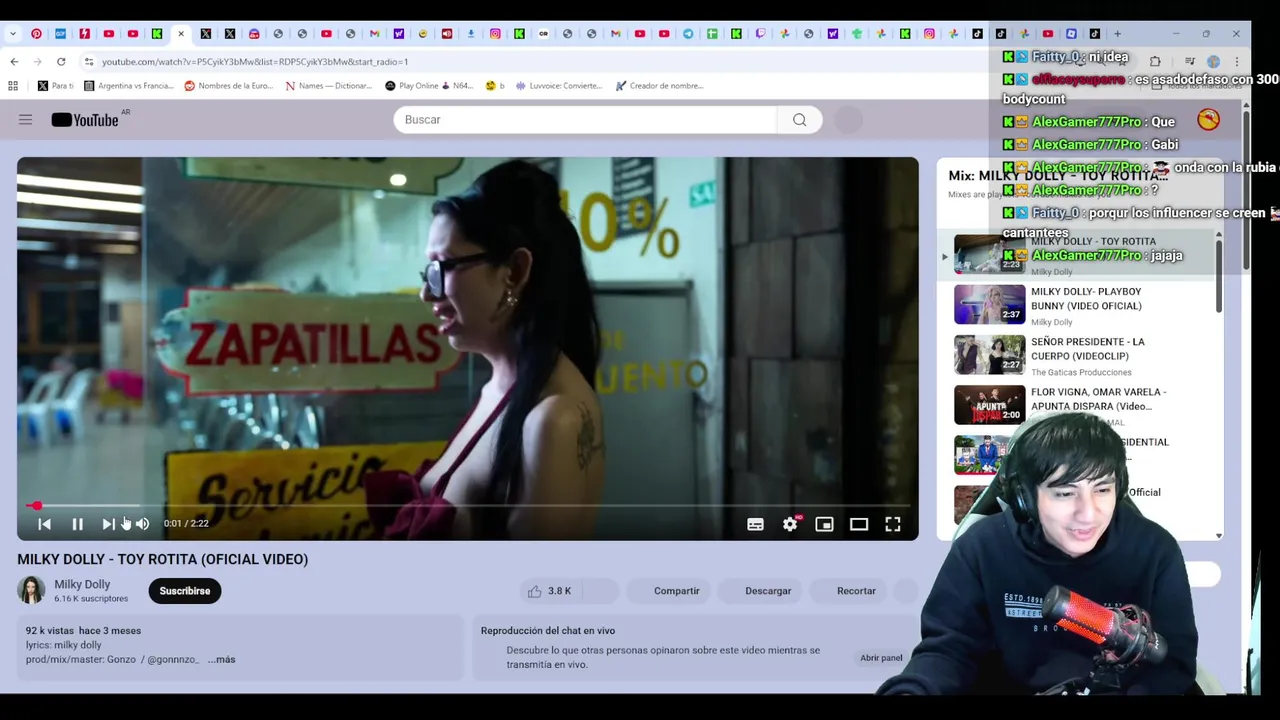Open the YouTube hamburger guide menu

pos(25,120)
